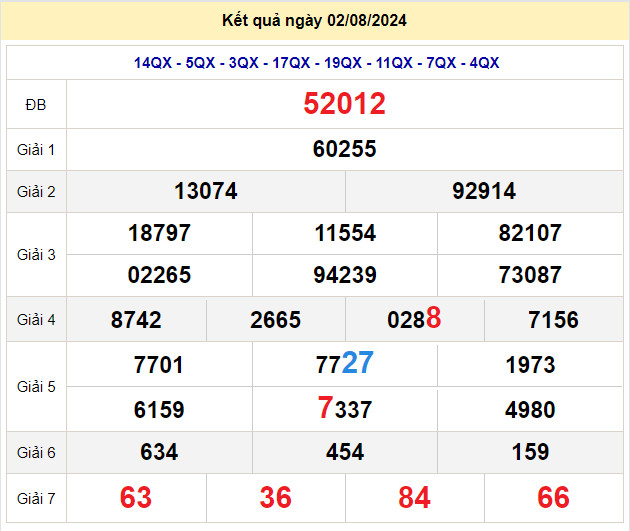
Task: Click the code 19QX
Action: 343,63
